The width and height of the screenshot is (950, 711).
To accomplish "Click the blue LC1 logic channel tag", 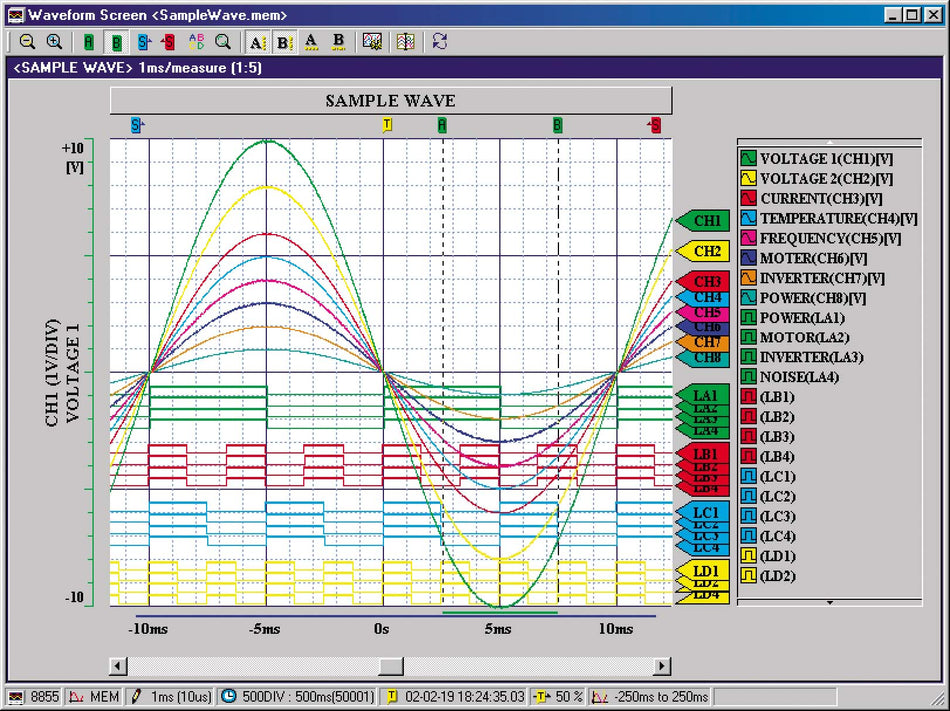I will pos(703,512).
